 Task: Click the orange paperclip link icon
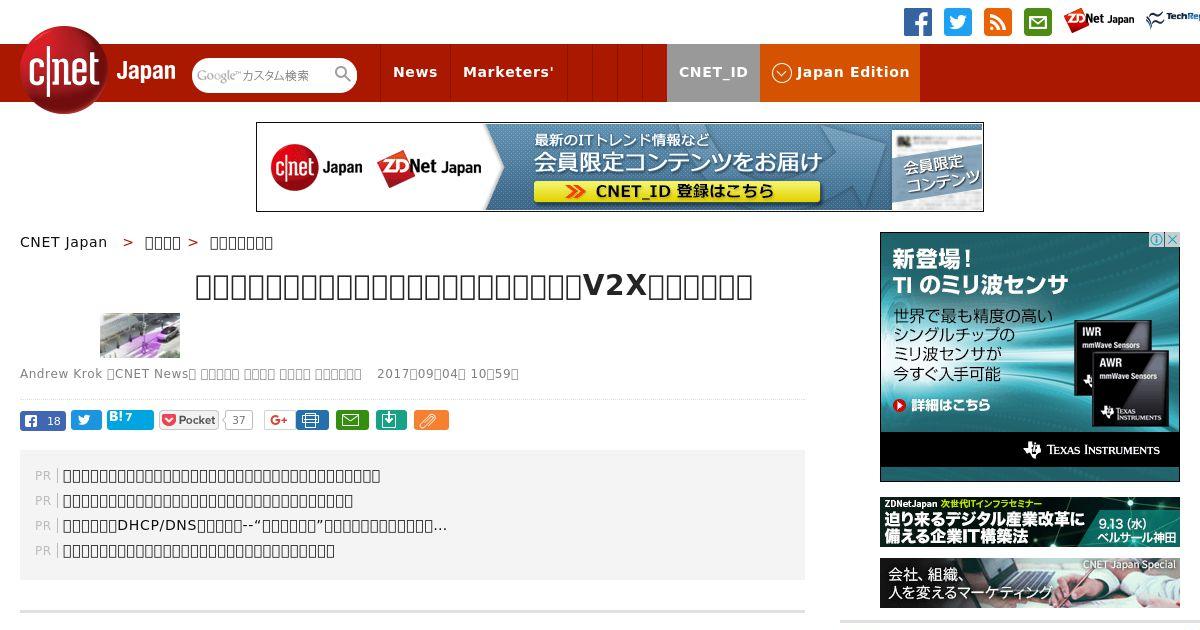point(431,420)
